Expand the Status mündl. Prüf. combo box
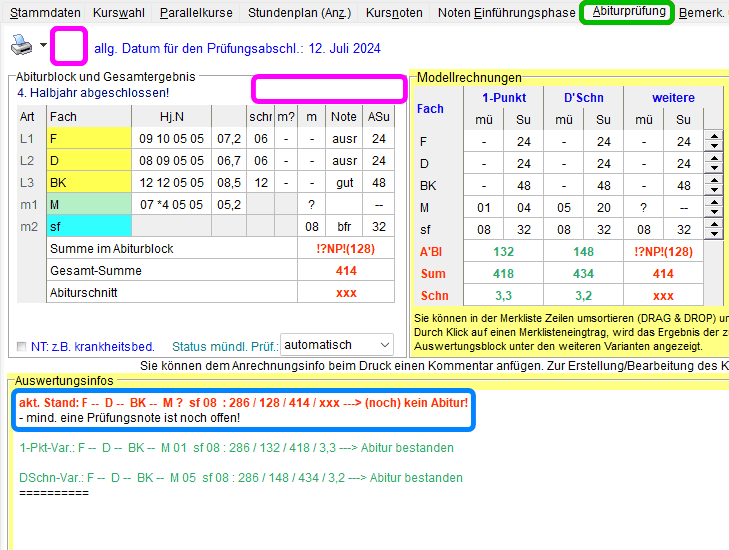 385,345
